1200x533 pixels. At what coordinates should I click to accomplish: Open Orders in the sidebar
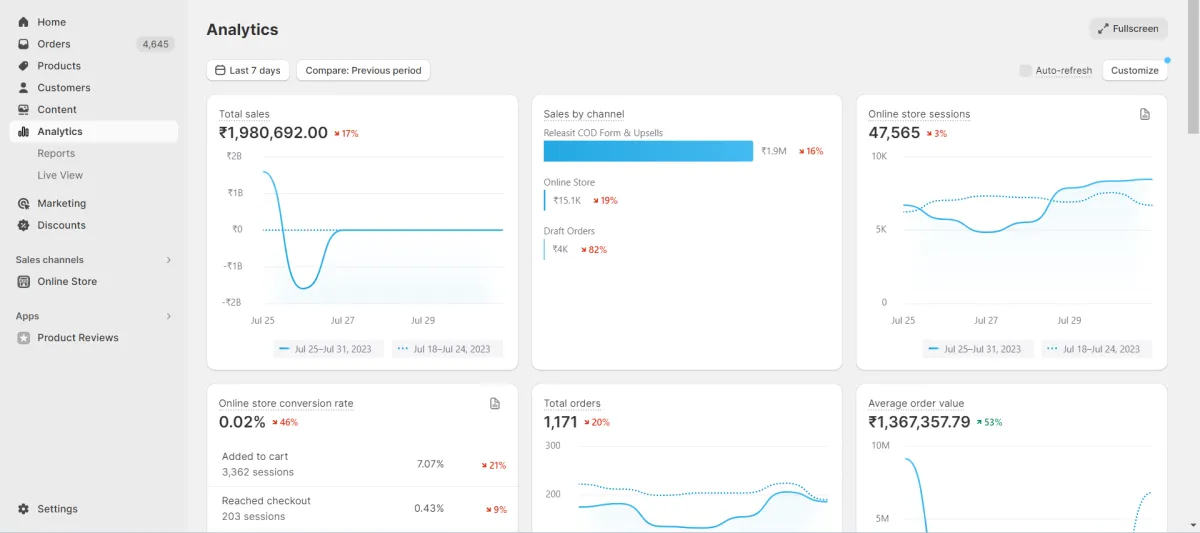pos(54,44)
